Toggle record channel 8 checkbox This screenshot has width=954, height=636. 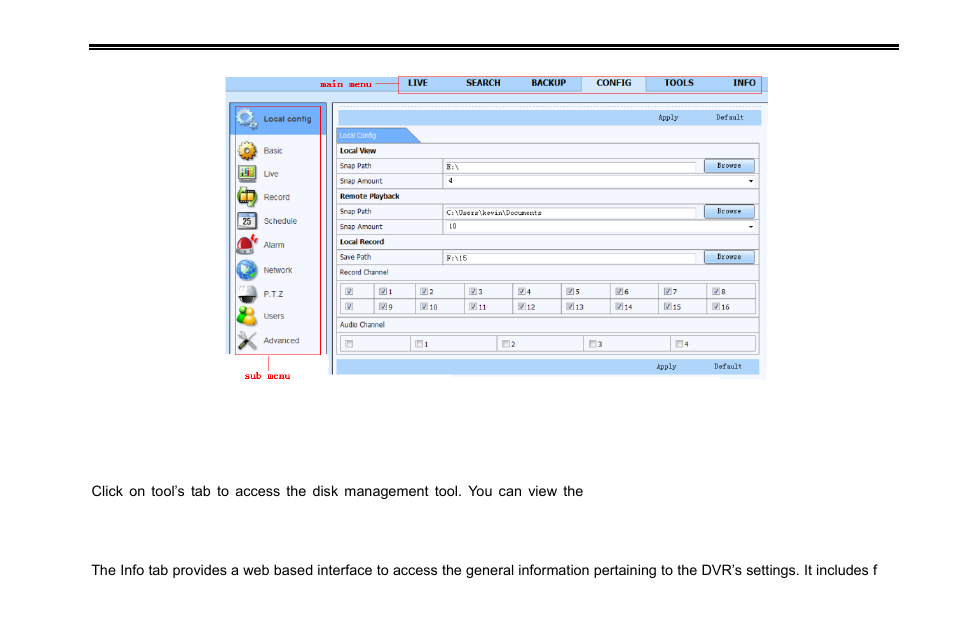point(716,292)
